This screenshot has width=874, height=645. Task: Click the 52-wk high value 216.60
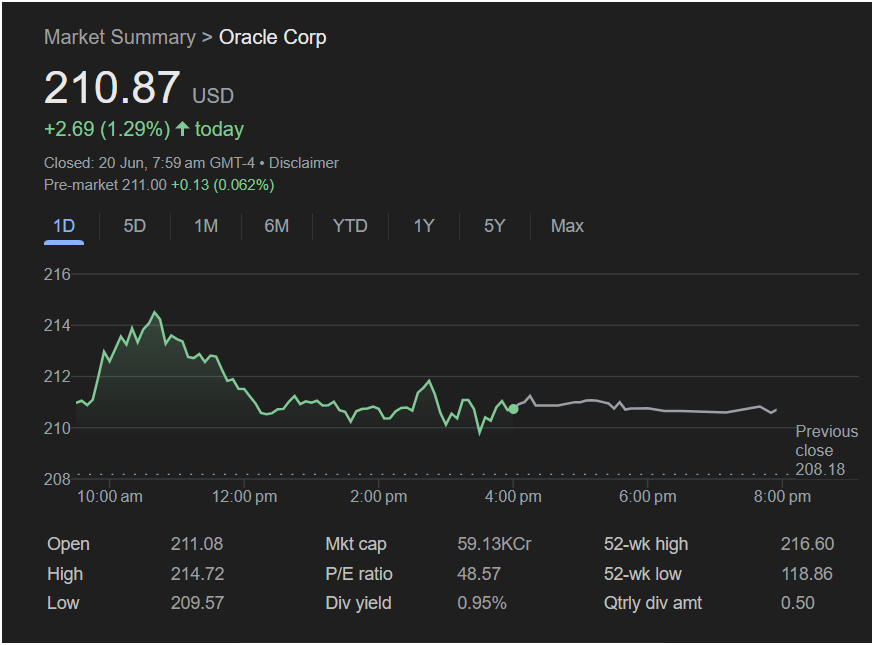807,544
